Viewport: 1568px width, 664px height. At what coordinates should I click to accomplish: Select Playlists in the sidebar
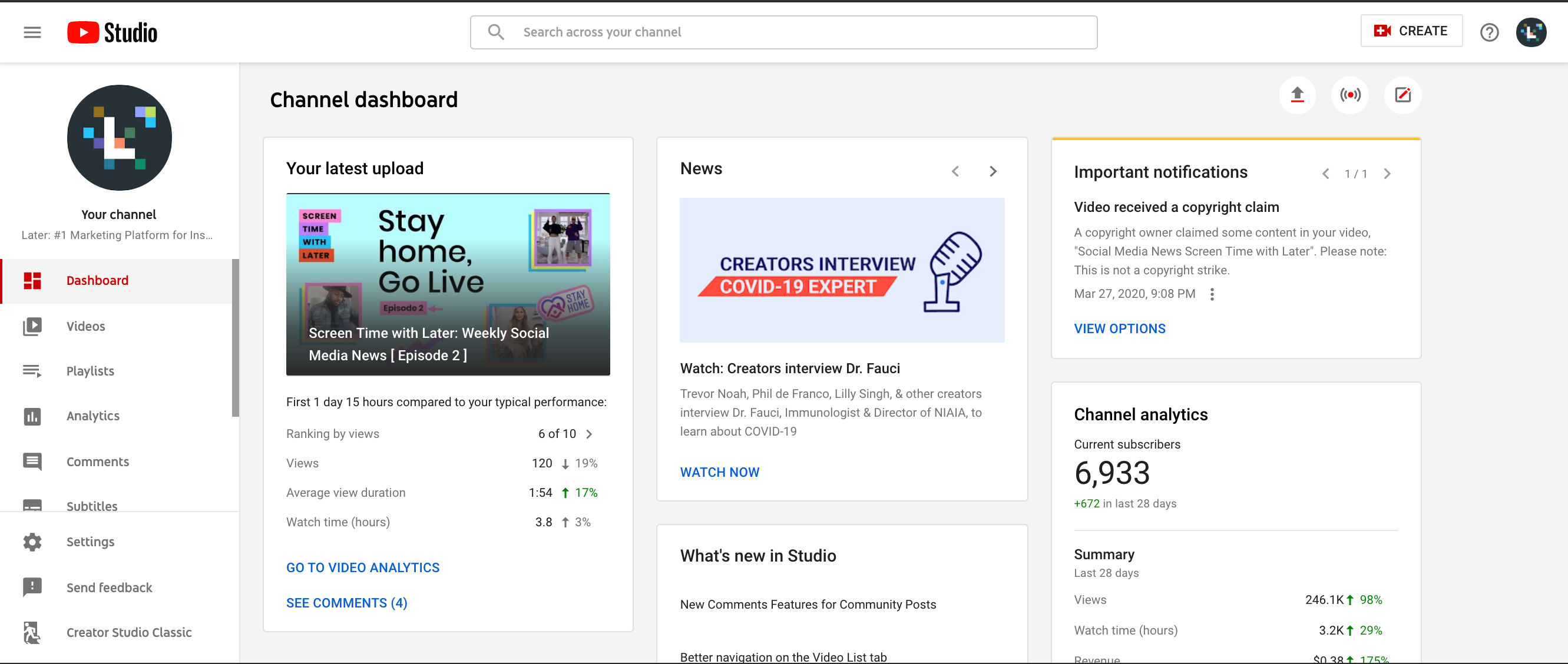tap(90, 371)
